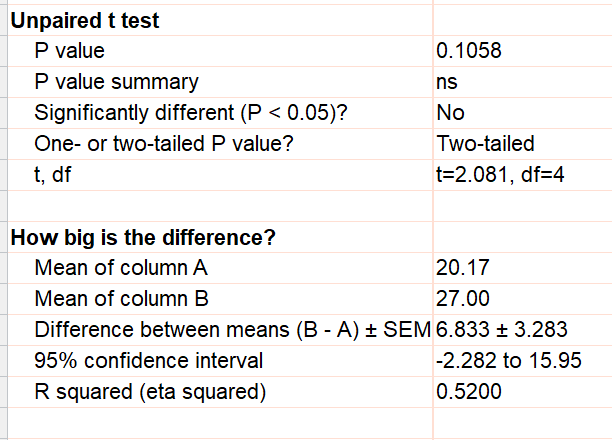Select the 't, df' row label

pos(56,174)
